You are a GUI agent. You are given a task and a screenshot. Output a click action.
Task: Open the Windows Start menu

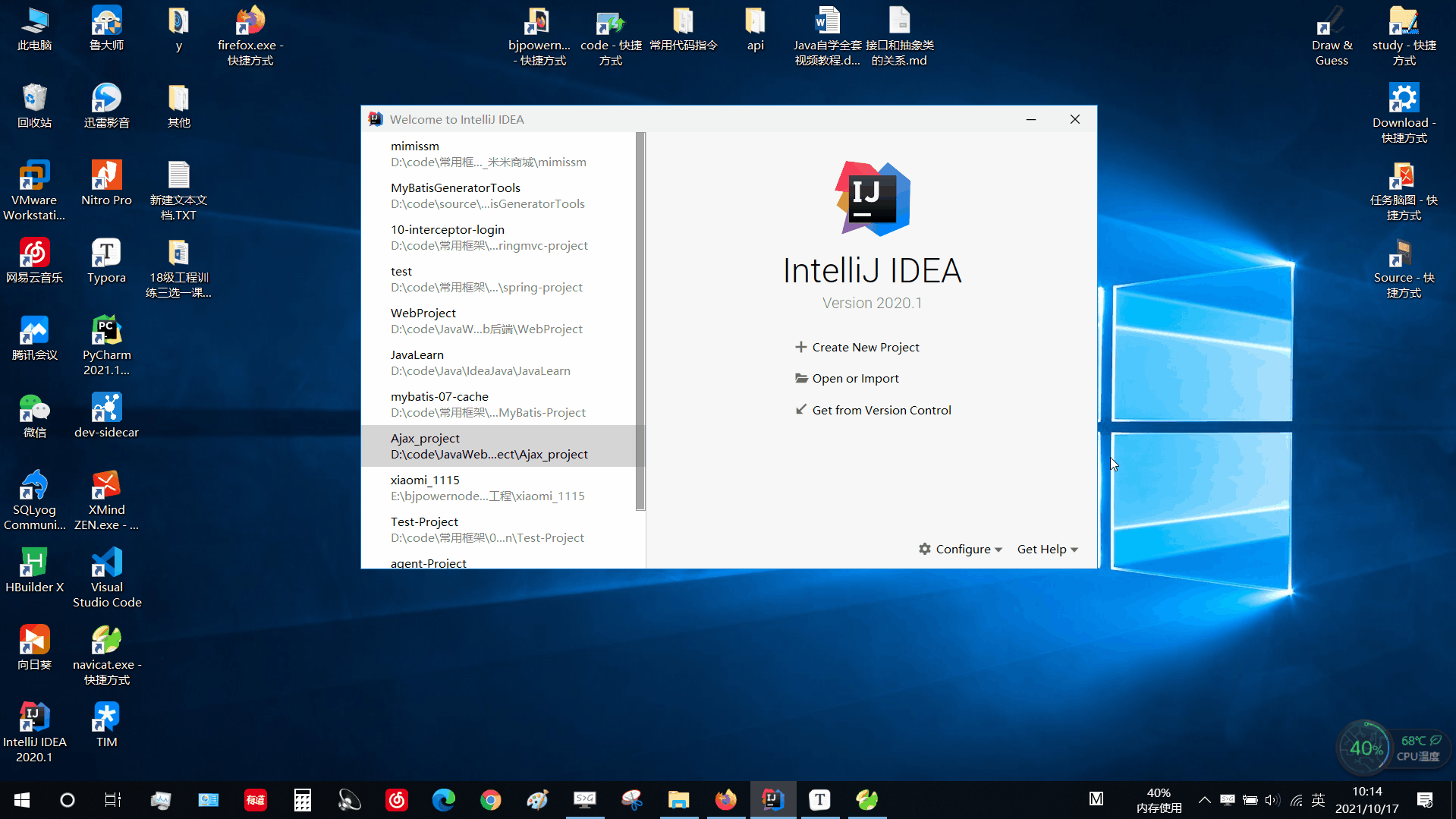click(x=21, y=799)
